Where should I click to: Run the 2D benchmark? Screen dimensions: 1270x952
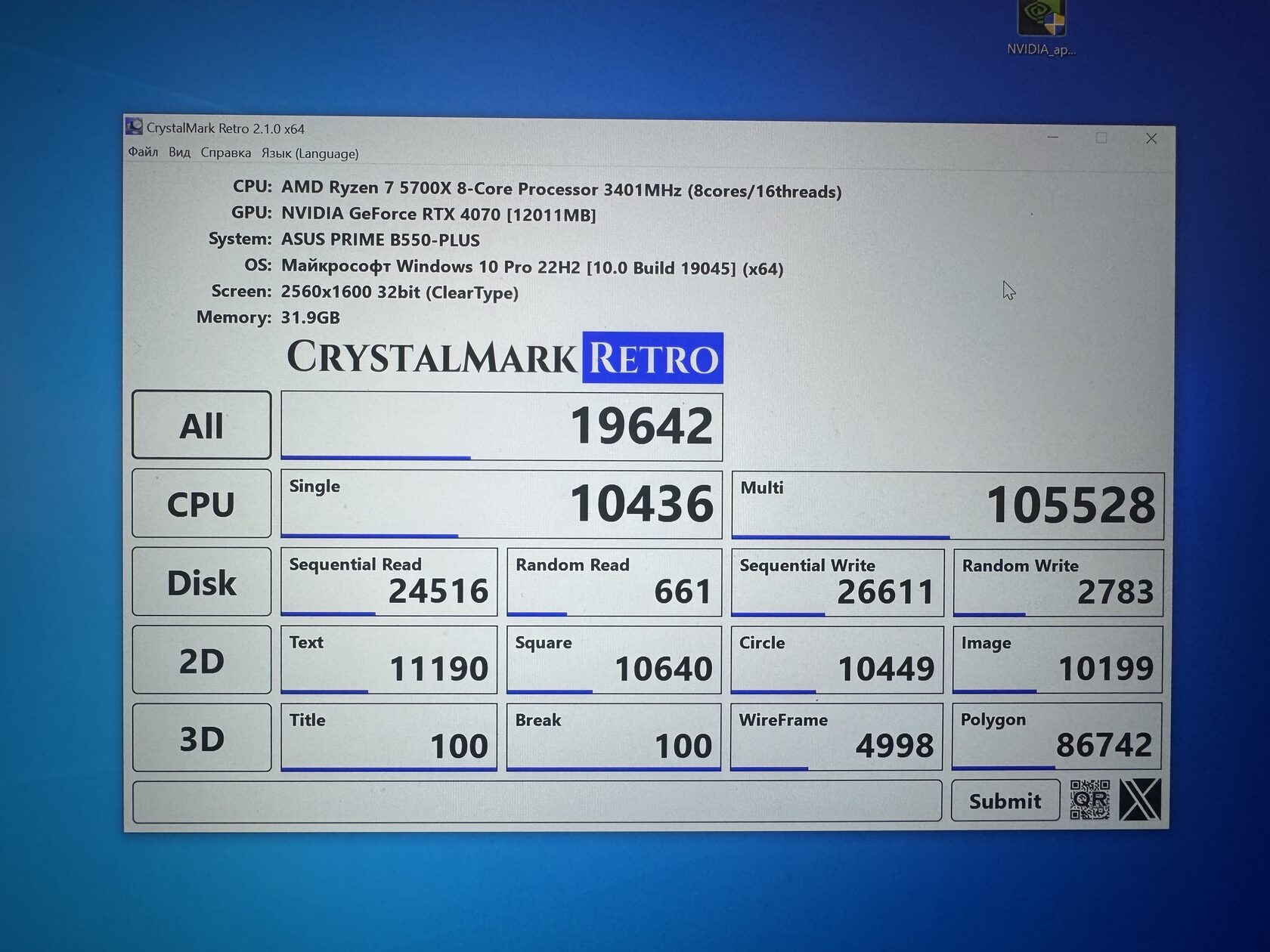pos(201,660)
